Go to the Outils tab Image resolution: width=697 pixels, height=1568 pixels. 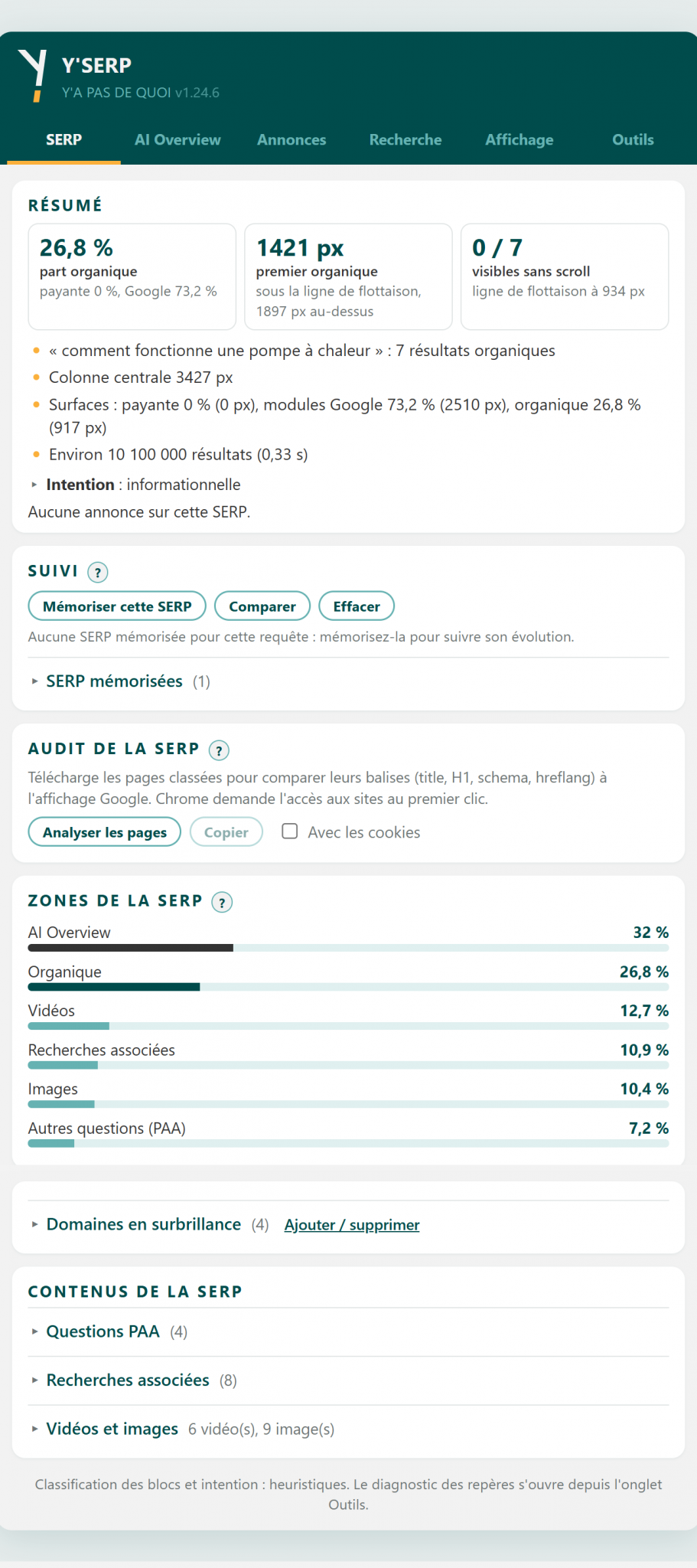tap(633, 140)
